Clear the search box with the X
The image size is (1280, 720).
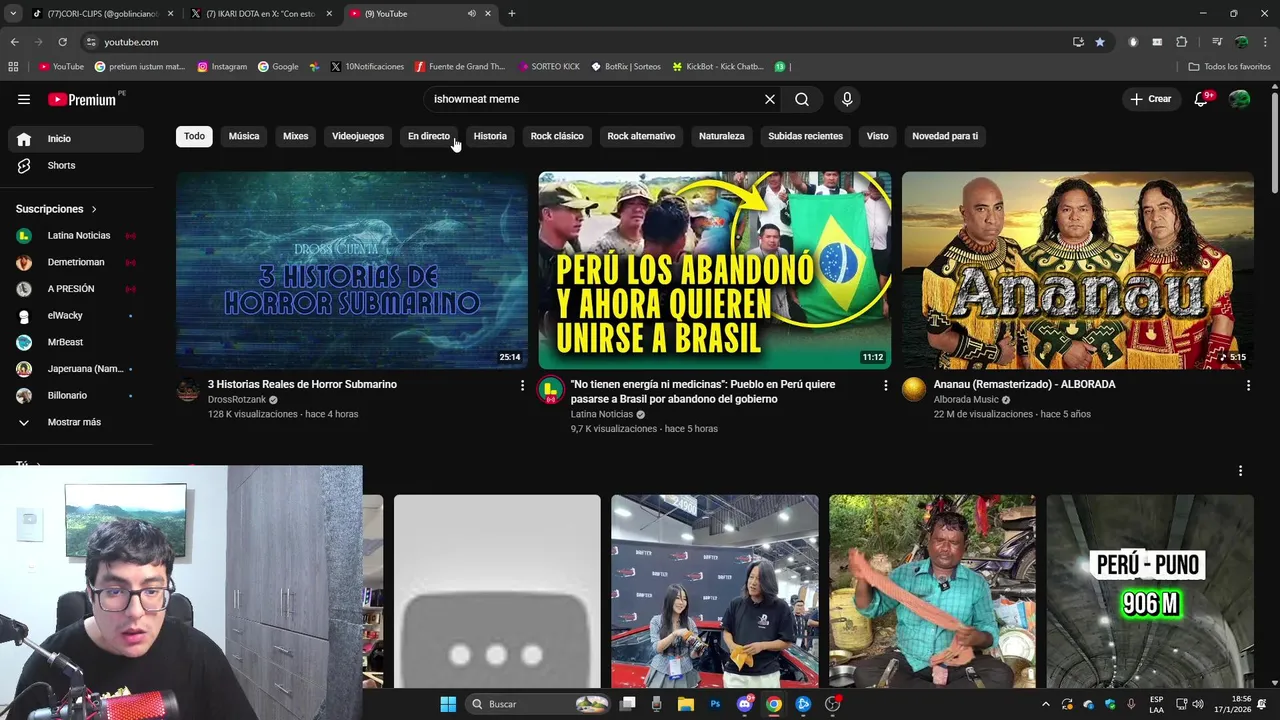(769, 99)
